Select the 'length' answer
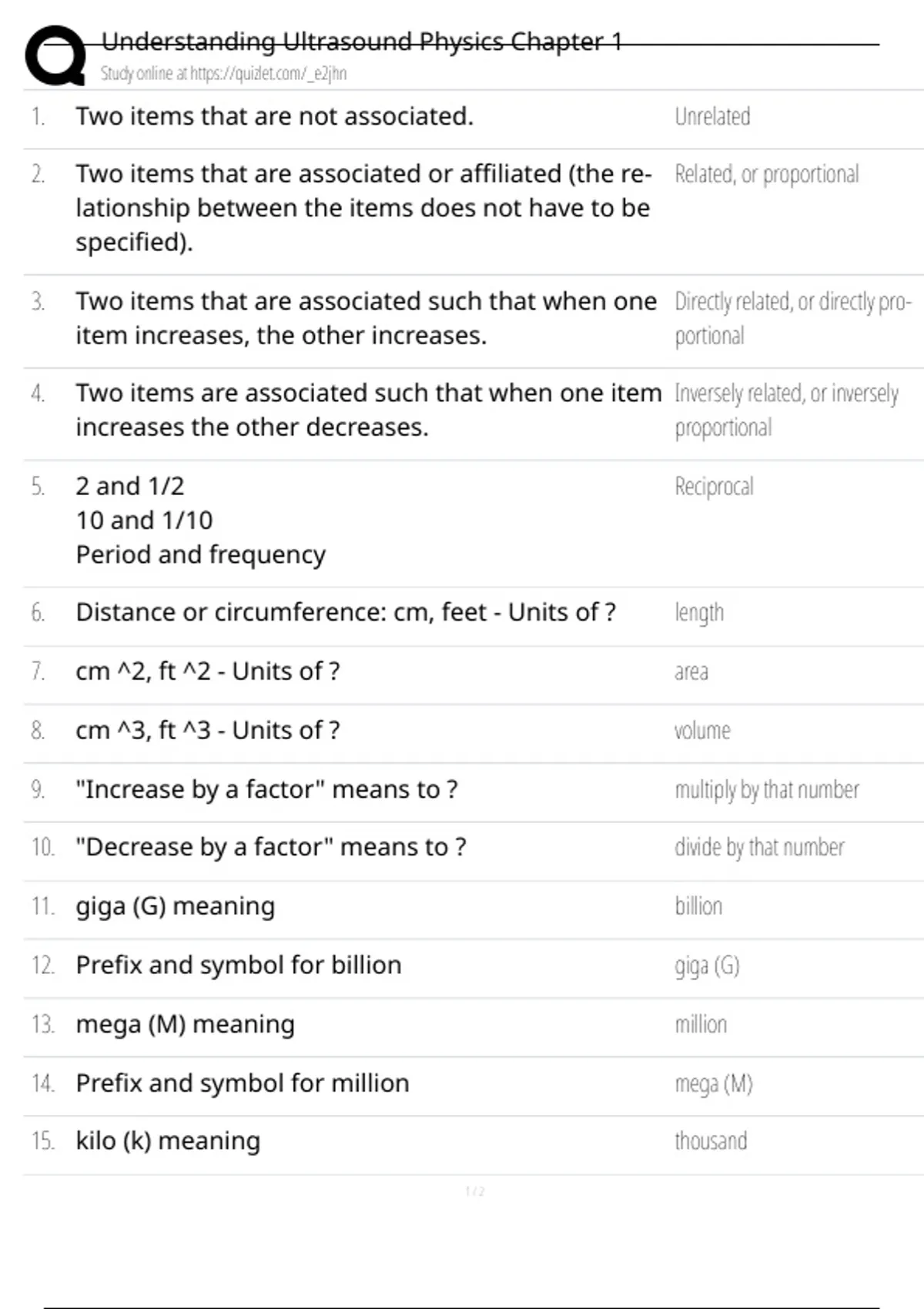 pyautogui.click(x=699, y=613)
